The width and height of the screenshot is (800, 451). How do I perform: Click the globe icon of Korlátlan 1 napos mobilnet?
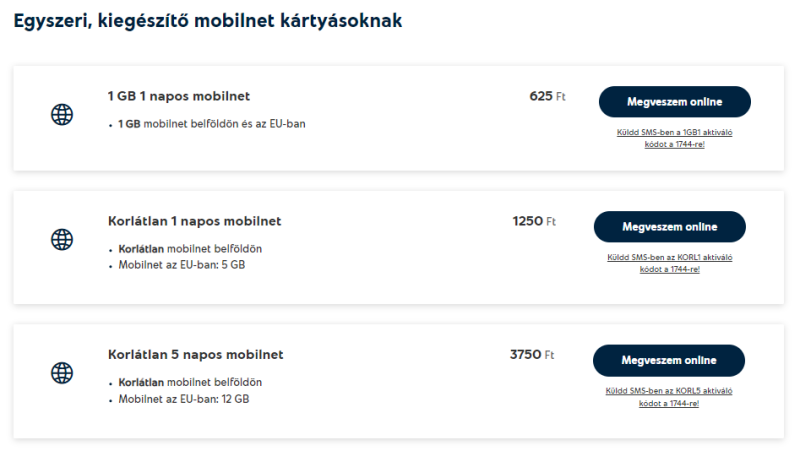[62, 240]
